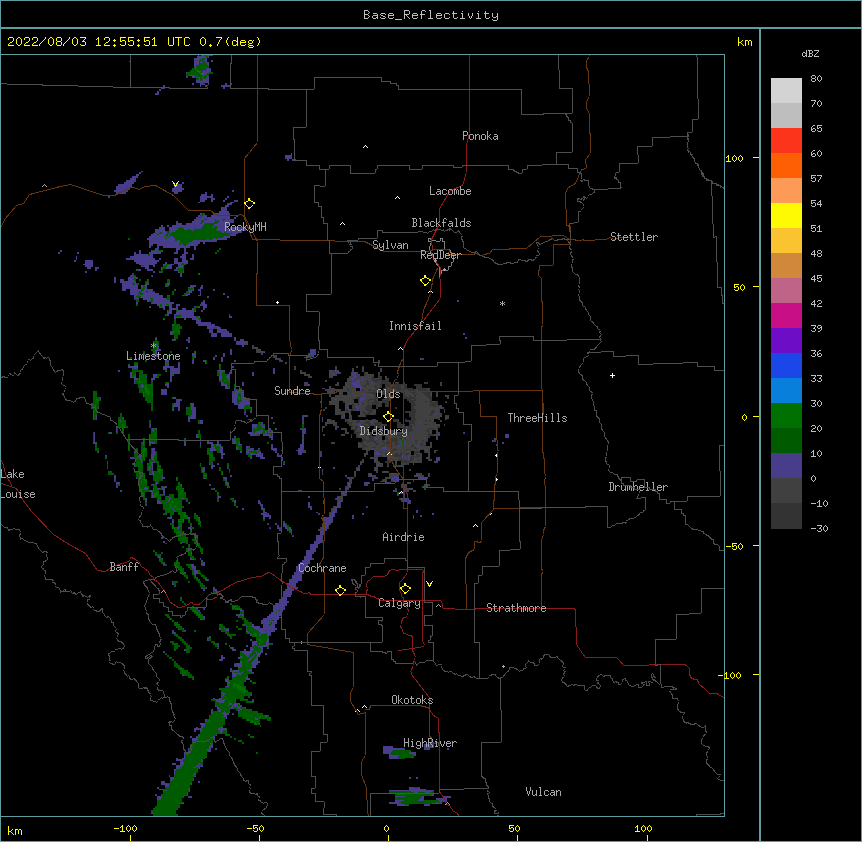Click the Airdrie label
The width and height of the screenshot is (862, 842).
(x=404, y=537)
